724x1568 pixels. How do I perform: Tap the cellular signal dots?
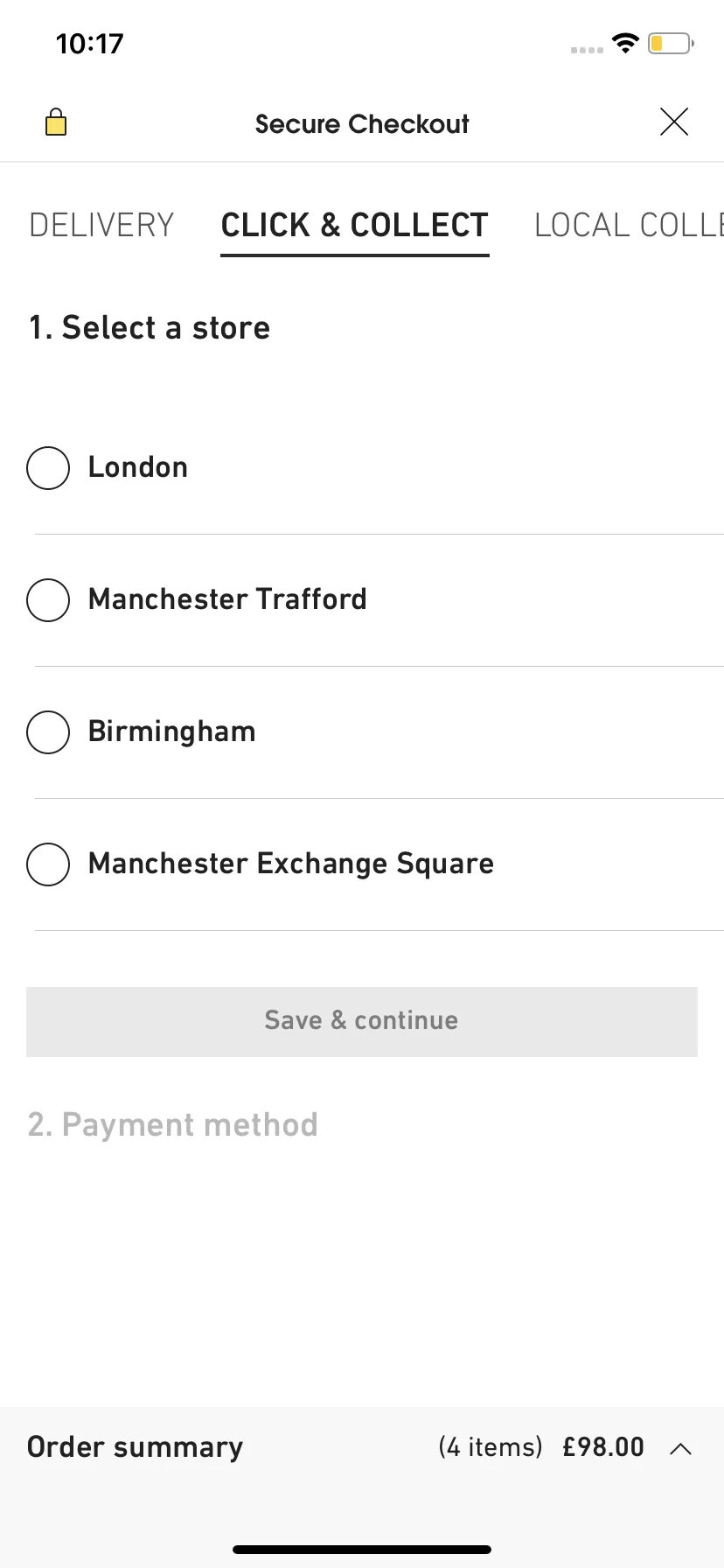click(587, 50)
